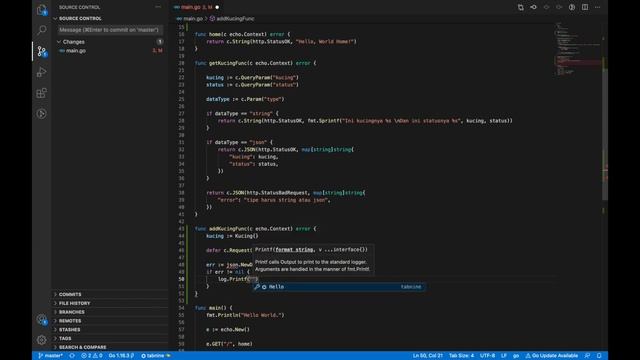The width and height of the screenshot is (640, 360).
Task: Open the notifications bell in status bar
Action: [x=599, y=356]
